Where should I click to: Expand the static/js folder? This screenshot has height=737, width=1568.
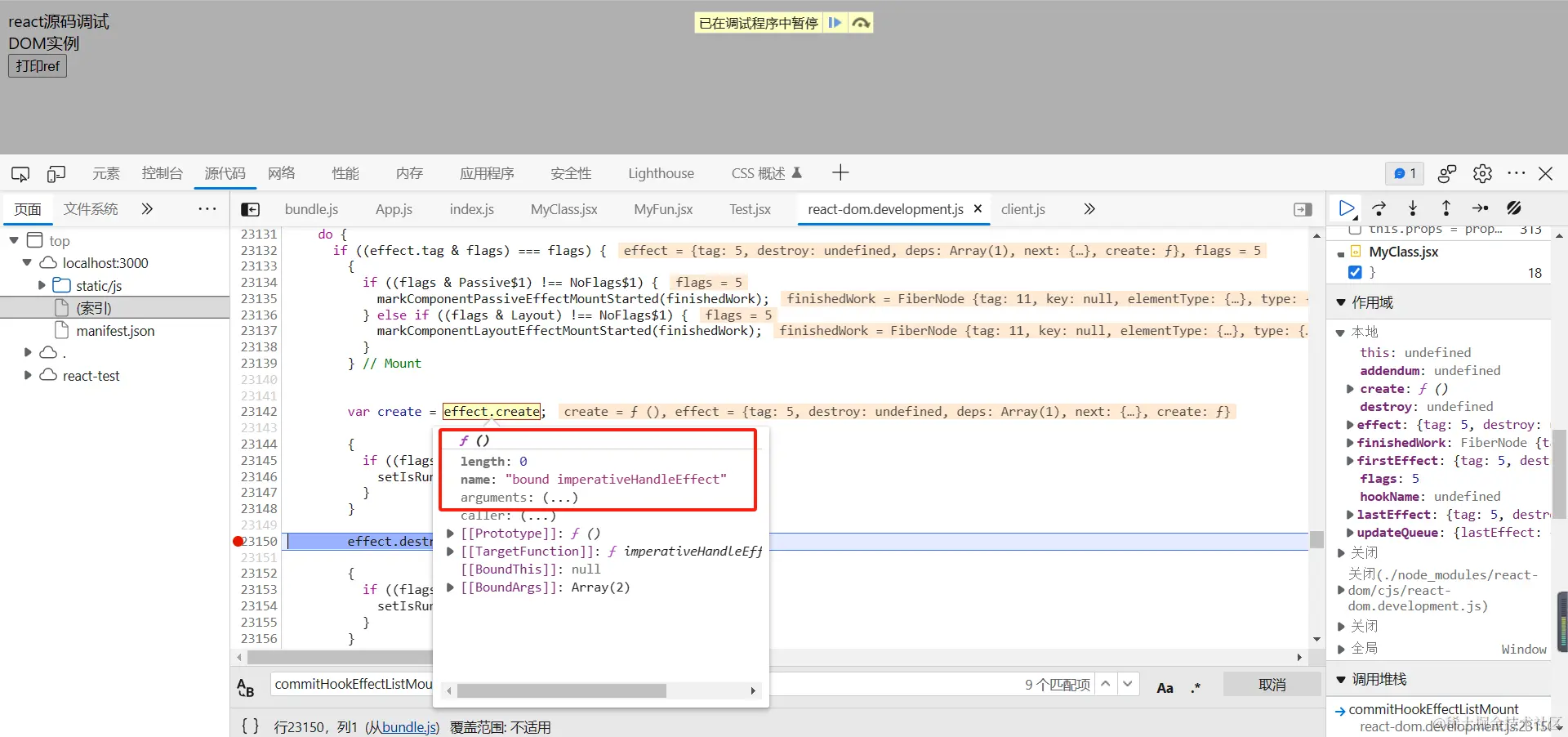pos(42,285)
